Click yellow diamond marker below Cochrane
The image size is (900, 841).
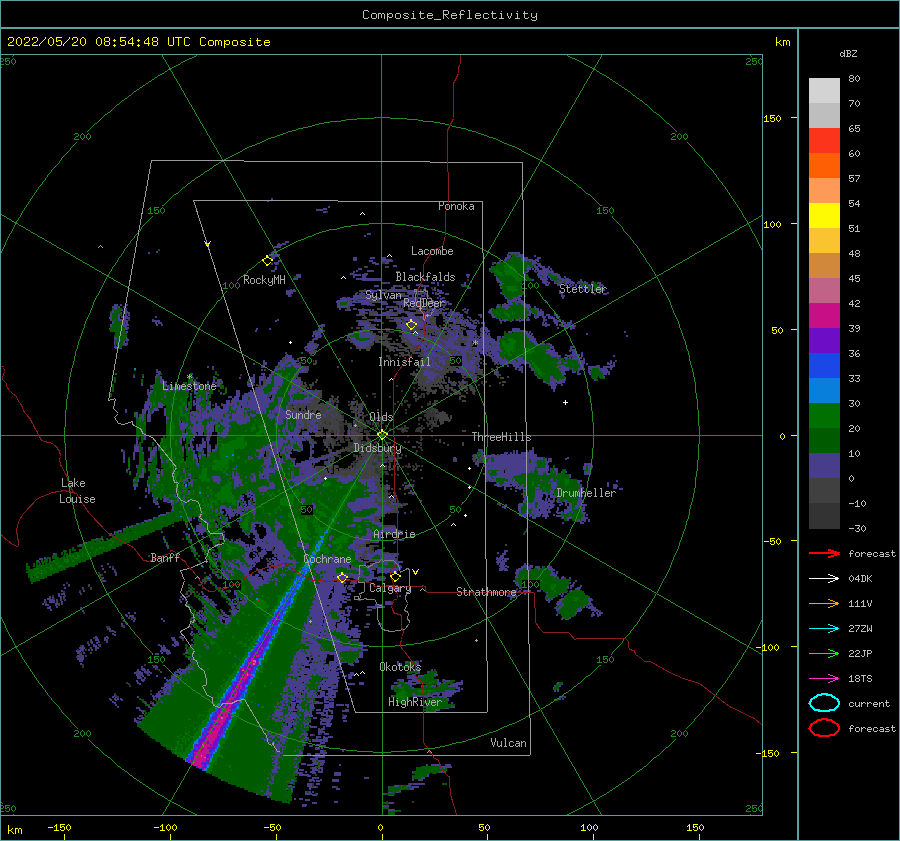click(342, 577)
